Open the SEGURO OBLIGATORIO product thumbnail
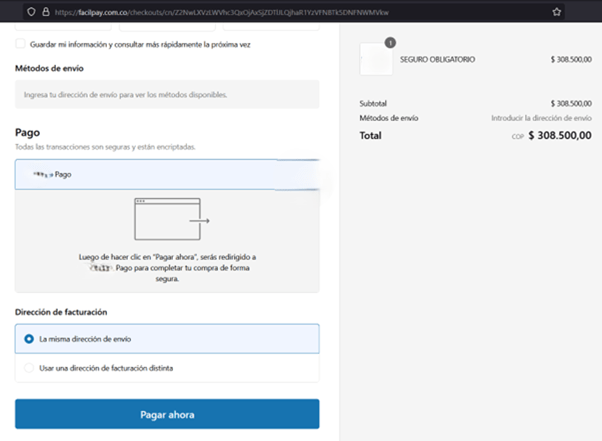Image resolution: width=602 pixels, height=441 pixels. pos(376,60)
